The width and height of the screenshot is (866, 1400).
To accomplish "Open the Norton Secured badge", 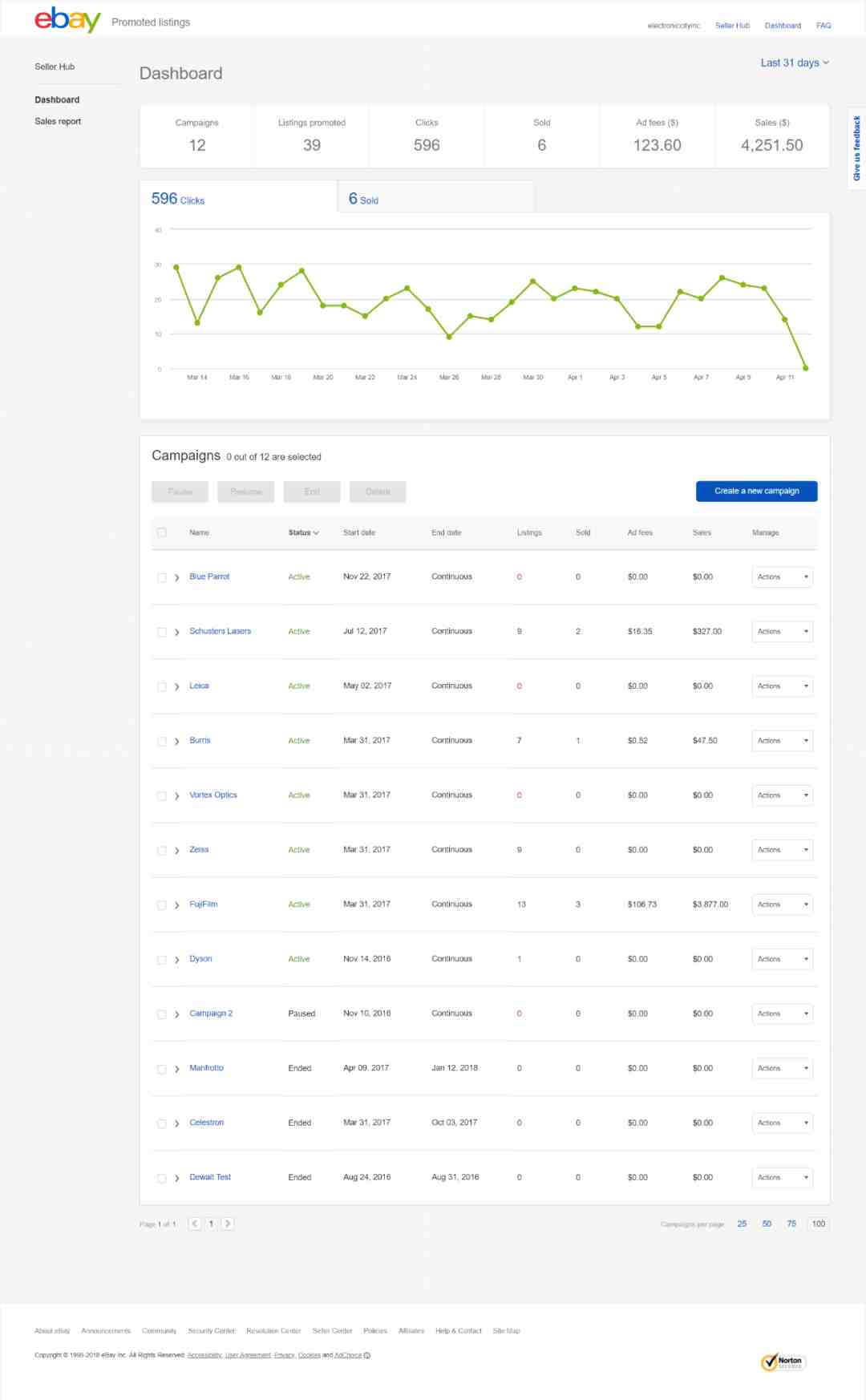I will 783,1361.
